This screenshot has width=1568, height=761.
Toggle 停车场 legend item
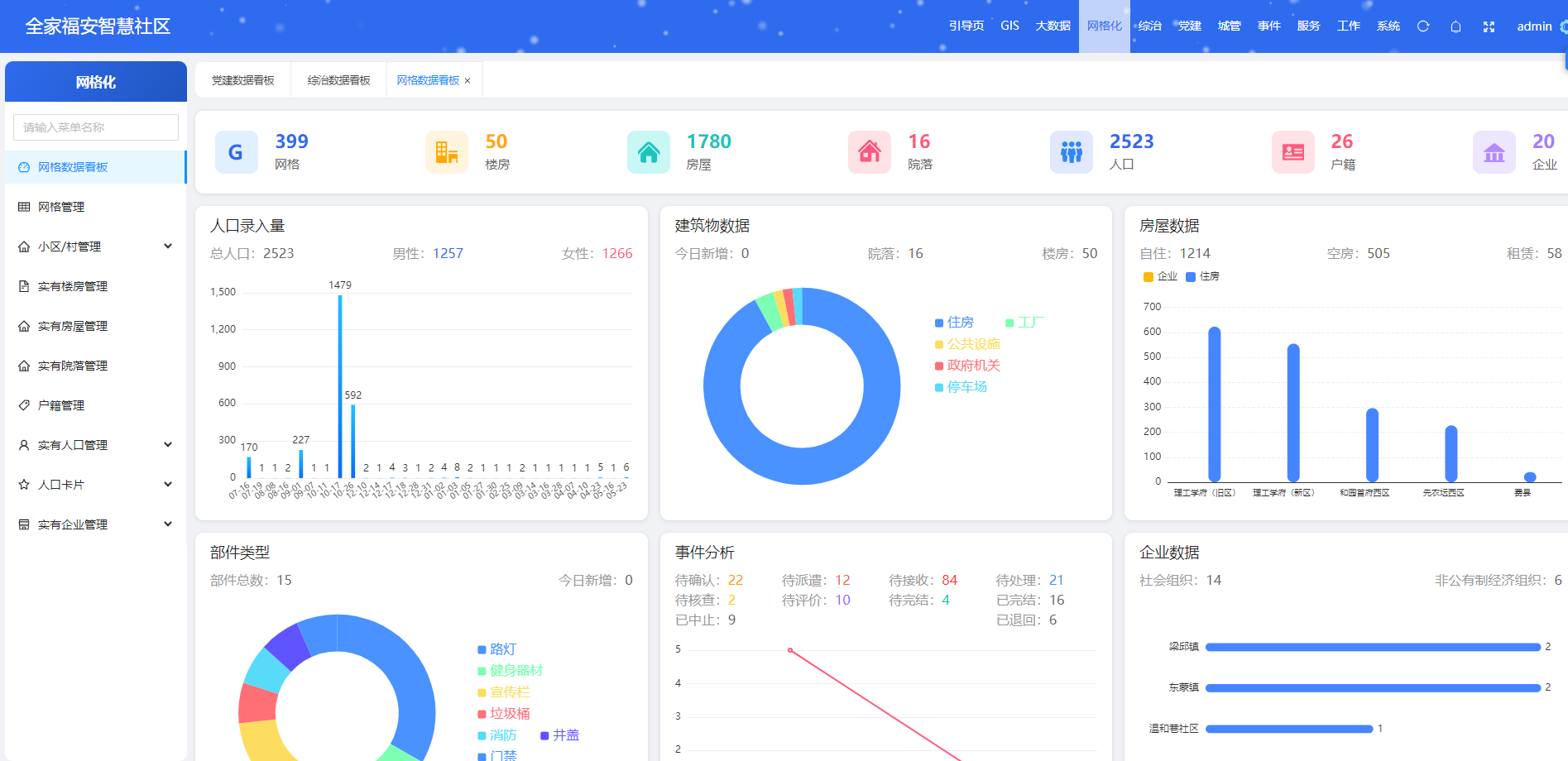pos(961,387)
